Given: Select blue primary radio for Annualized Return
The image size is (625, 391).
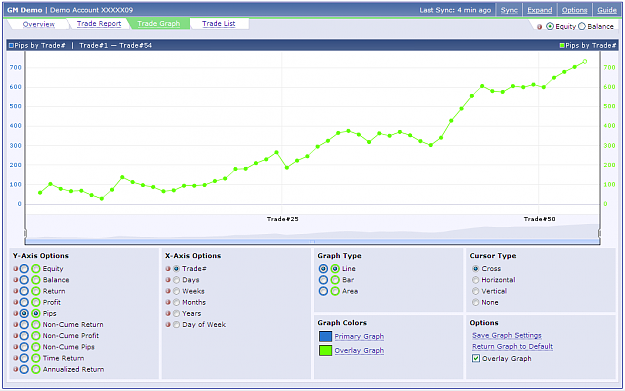Looking at the screenshot, I should 24,369.
